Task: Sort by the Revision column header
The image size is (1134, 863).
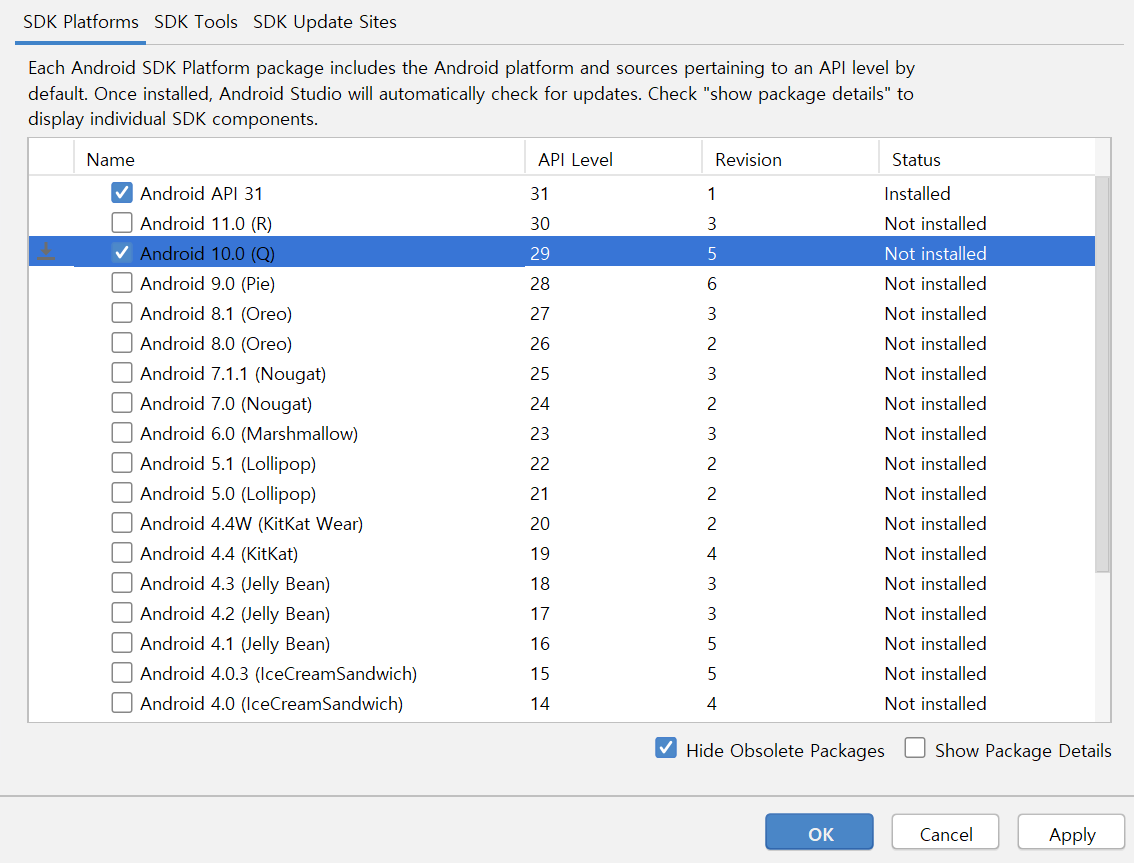Action: click(x=790, y=159)
